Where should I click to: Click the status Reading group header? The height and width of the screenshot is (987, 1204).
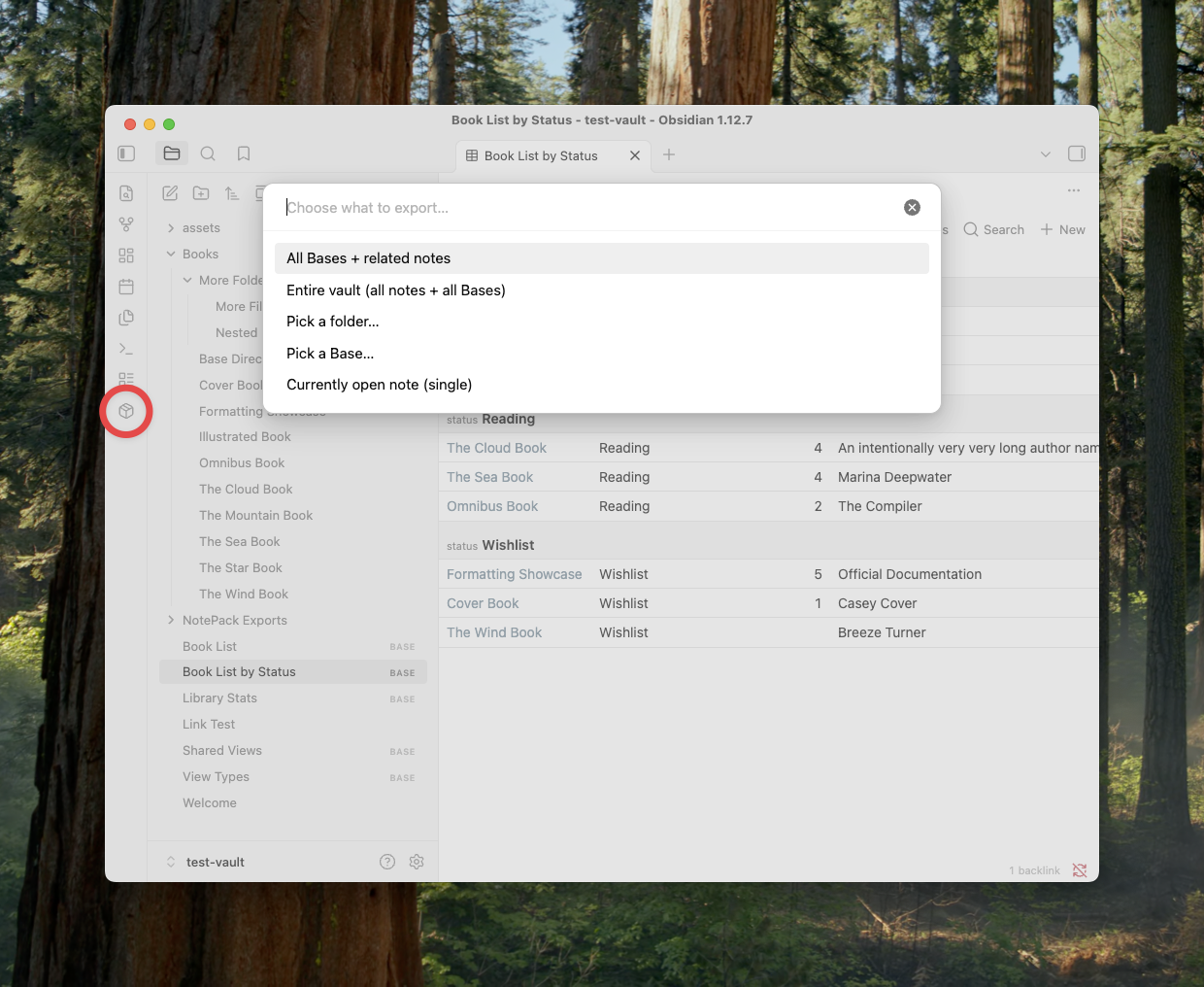click(490, 419)
